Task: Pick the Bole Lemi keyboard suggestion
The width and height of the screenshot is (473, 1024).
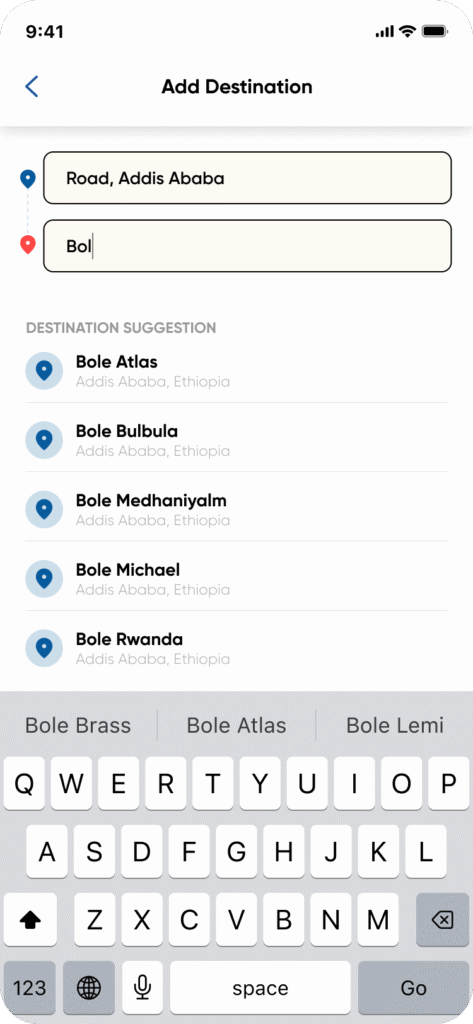Action: [x=395, y=726]
